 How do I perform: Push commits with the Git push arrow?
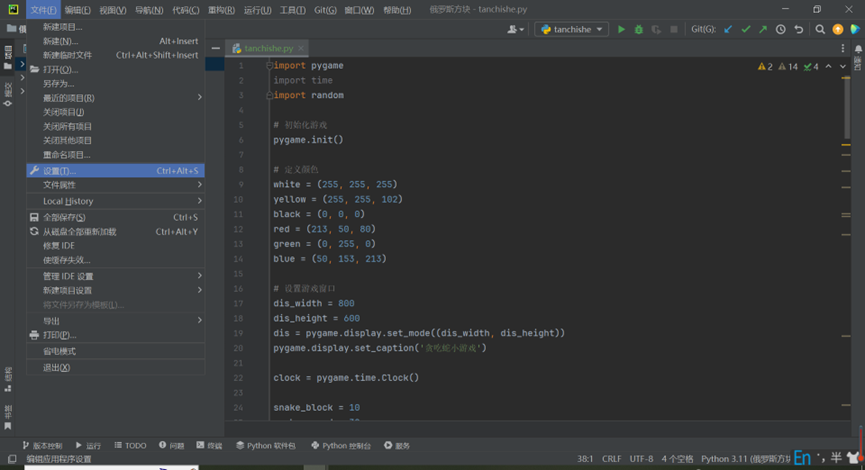click(x=763, y=30)
